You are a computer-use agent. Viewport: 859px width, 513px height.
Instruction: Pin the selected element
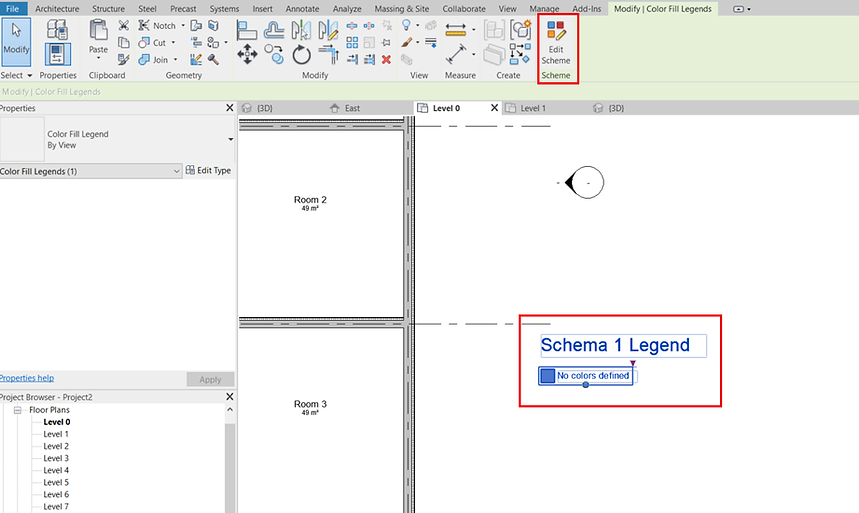[x=386, y=42]
